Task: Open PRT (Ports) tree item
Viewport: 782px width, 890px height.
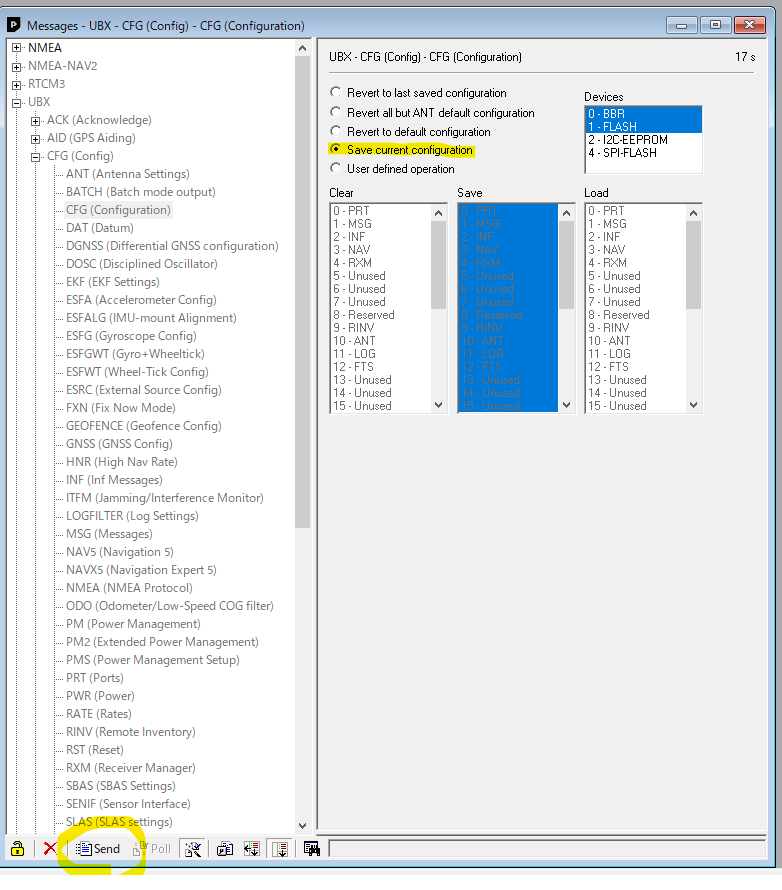Action: [95, 678]
